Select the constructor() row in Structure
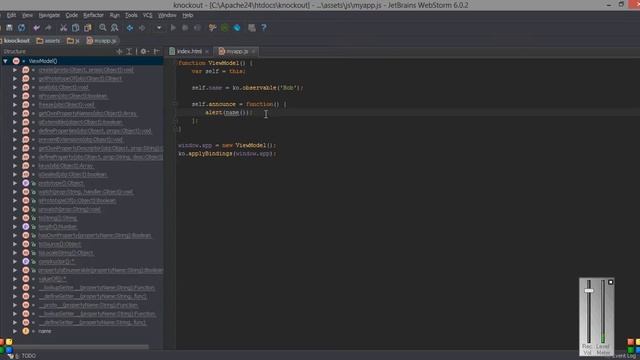 point(82,262)
